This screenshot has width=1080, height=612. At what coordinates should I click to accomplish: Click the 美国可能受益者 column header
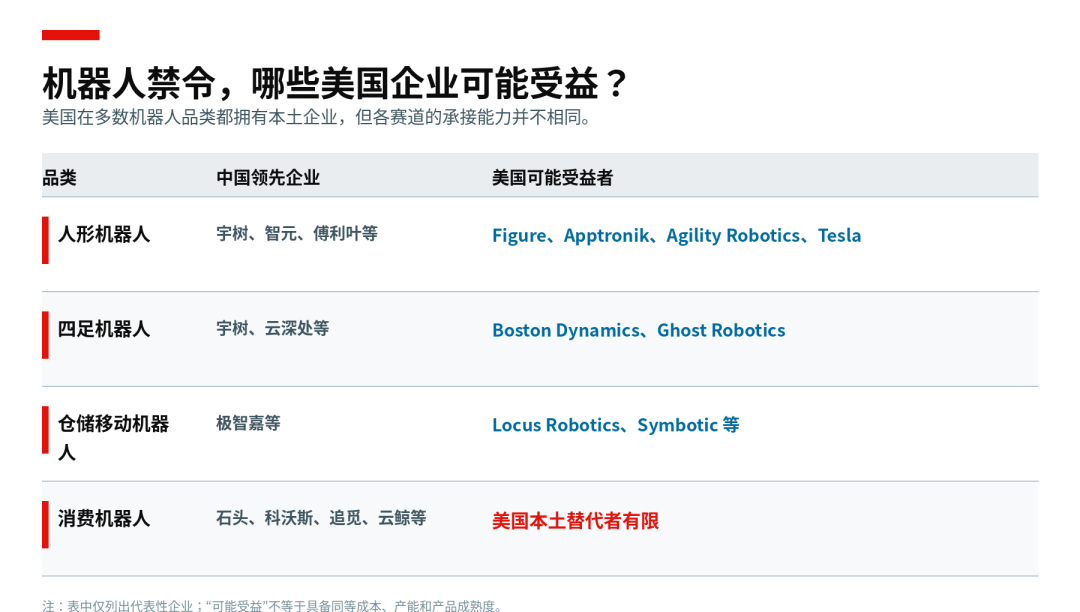click(x=552, y=178)
